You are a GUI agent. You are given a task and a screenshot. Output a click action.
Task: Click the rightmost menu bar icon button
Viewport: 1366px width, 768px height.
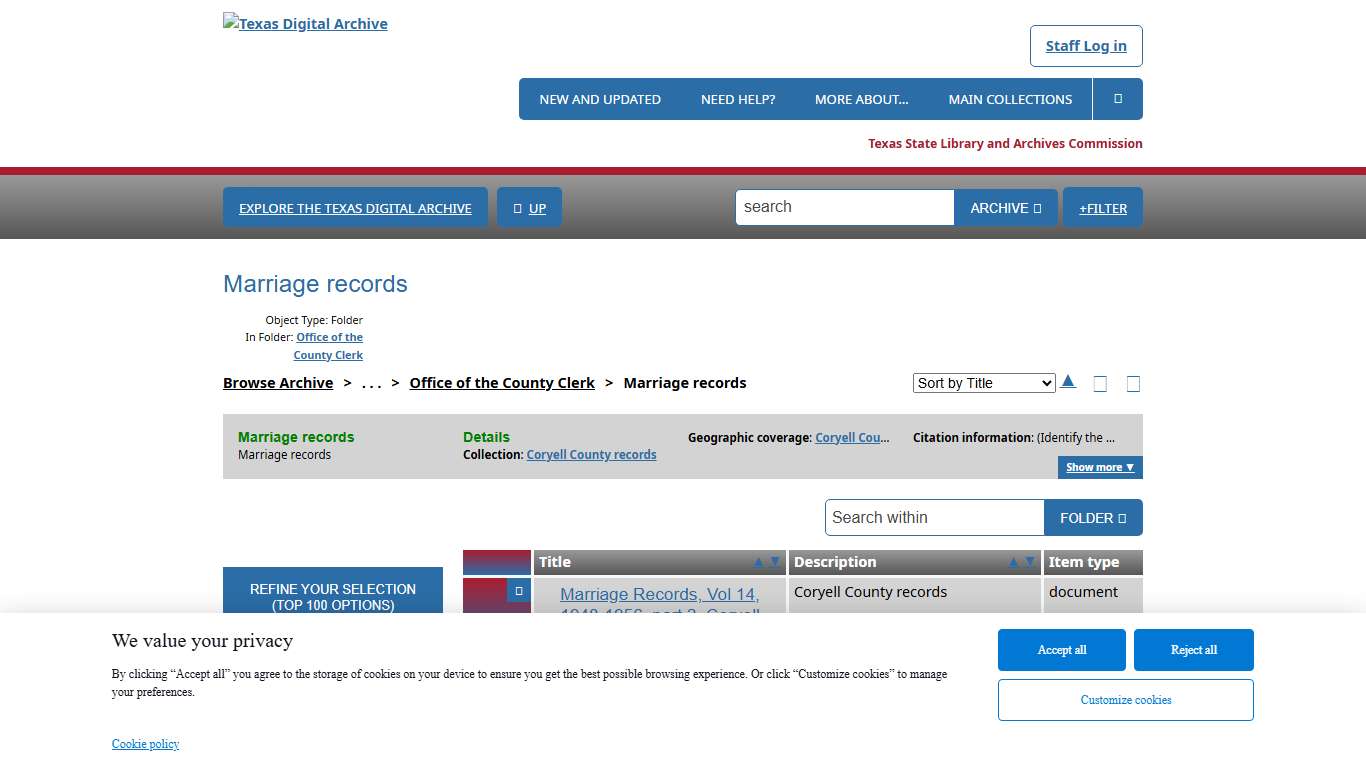coord(1117,98)
